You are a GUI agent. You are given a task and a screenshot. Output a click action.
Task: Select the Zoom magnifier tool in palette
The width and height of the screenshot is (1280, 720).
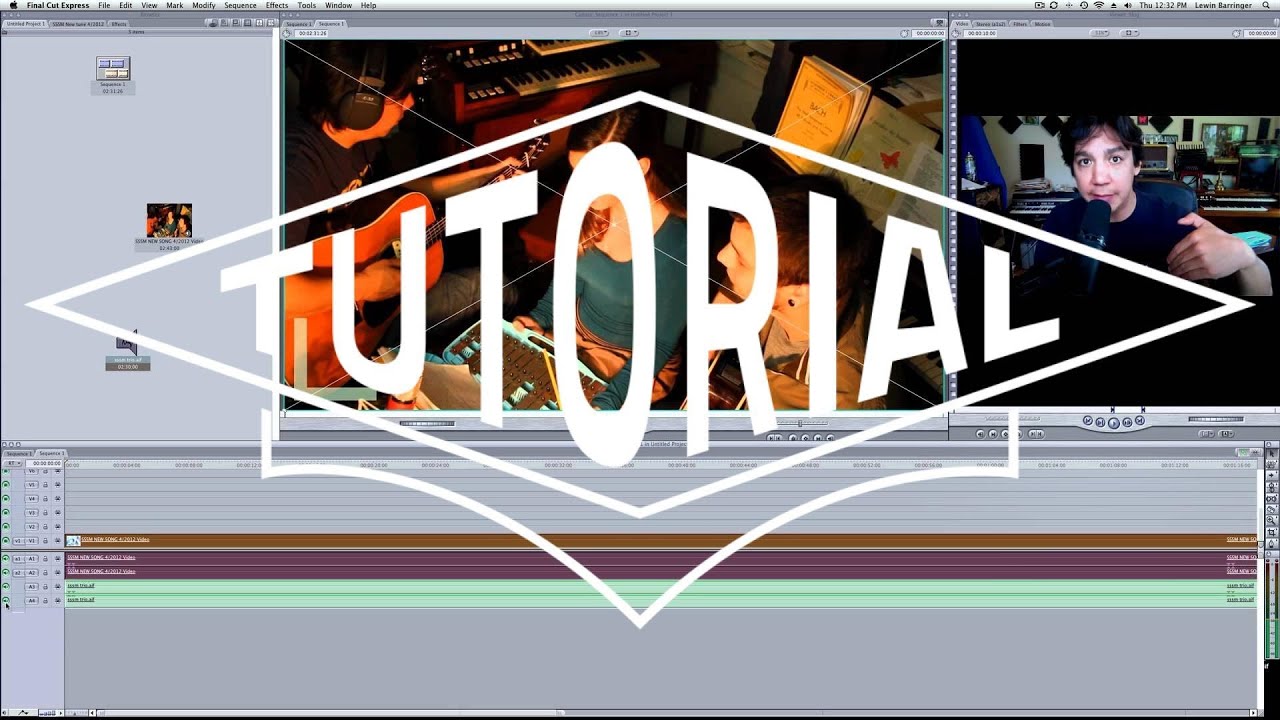click(x=1271, y=520)
